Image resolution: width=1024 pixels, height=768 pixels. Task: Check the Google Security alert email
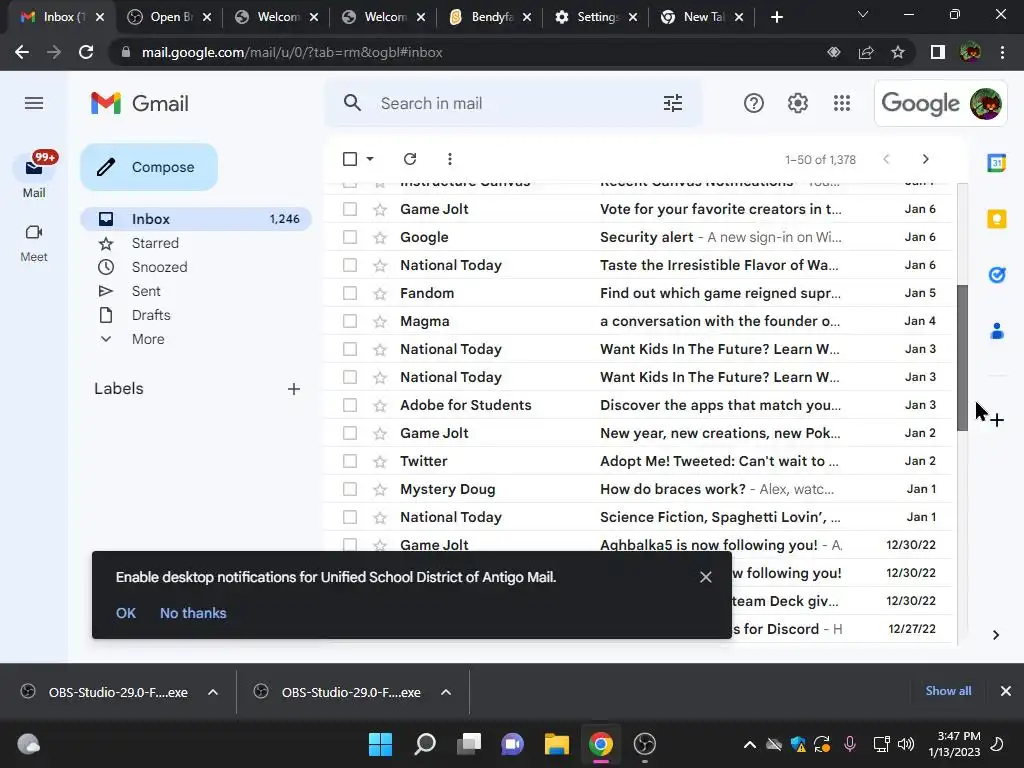click(x=350, y=237)
